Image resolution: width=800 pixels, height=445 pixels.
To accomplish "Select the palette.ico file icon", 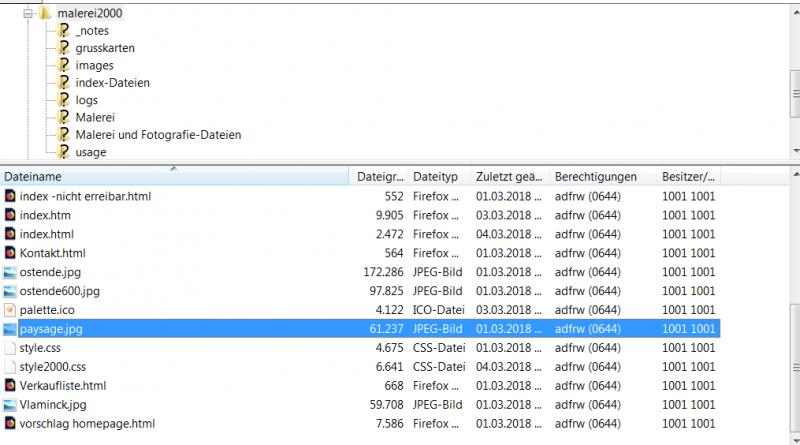I will pyautogui.click(x=10, y=310).
